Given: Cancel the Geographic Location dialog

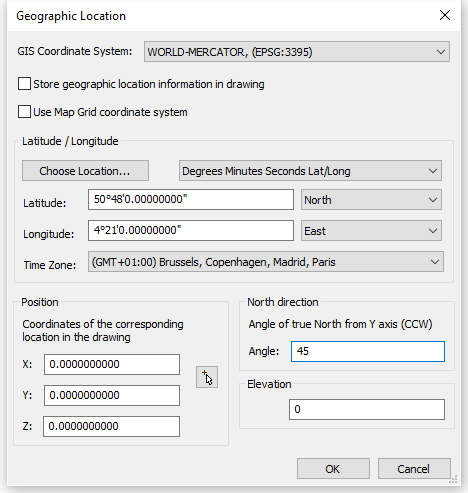Looking at the screenshot, I should pyautogui.click(x=414, y=469).
